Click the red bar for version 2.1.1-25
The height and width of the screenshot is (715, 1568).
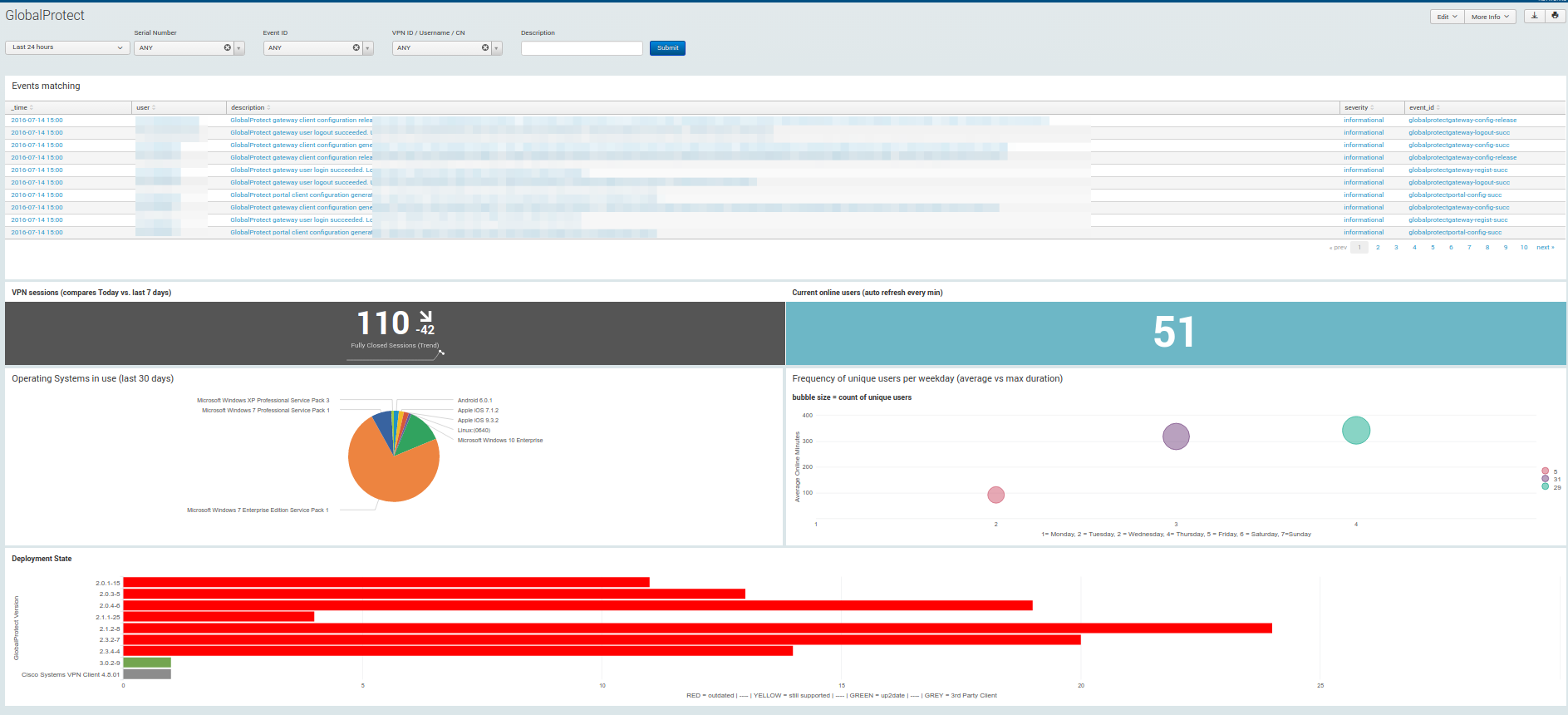[219, 617]
